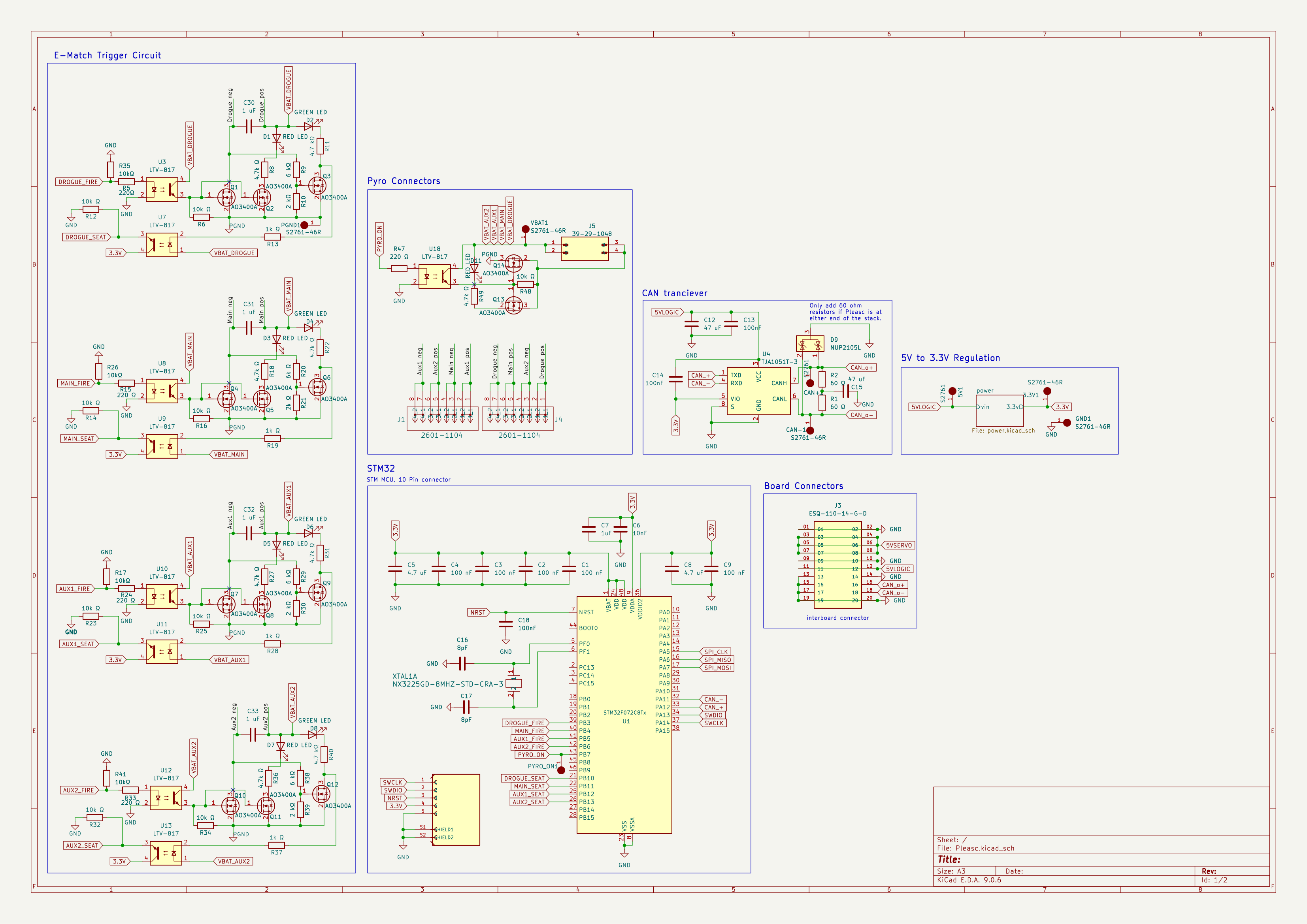The height and width of the screenshot is (924, 1307).
Task: Click the DROGUE_FIRE label next to R35
Action: [79, 182]
